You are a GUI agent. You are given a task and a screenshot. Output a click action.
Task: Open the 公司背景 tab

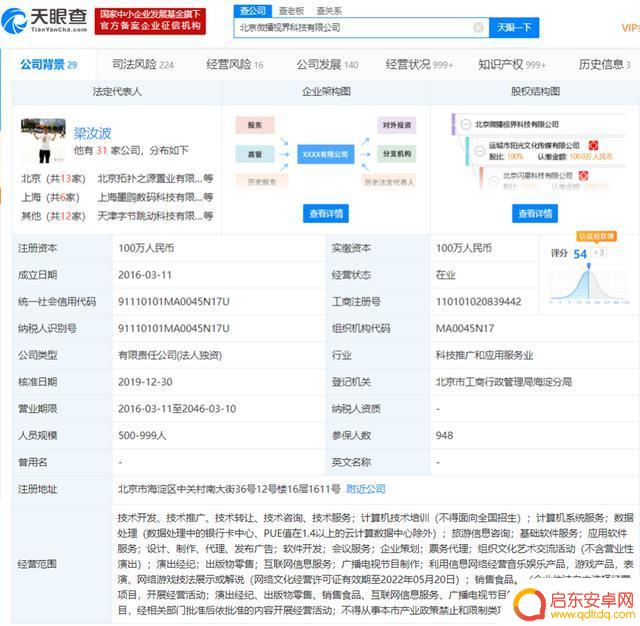pyautogui.click(x=49, y=64)
